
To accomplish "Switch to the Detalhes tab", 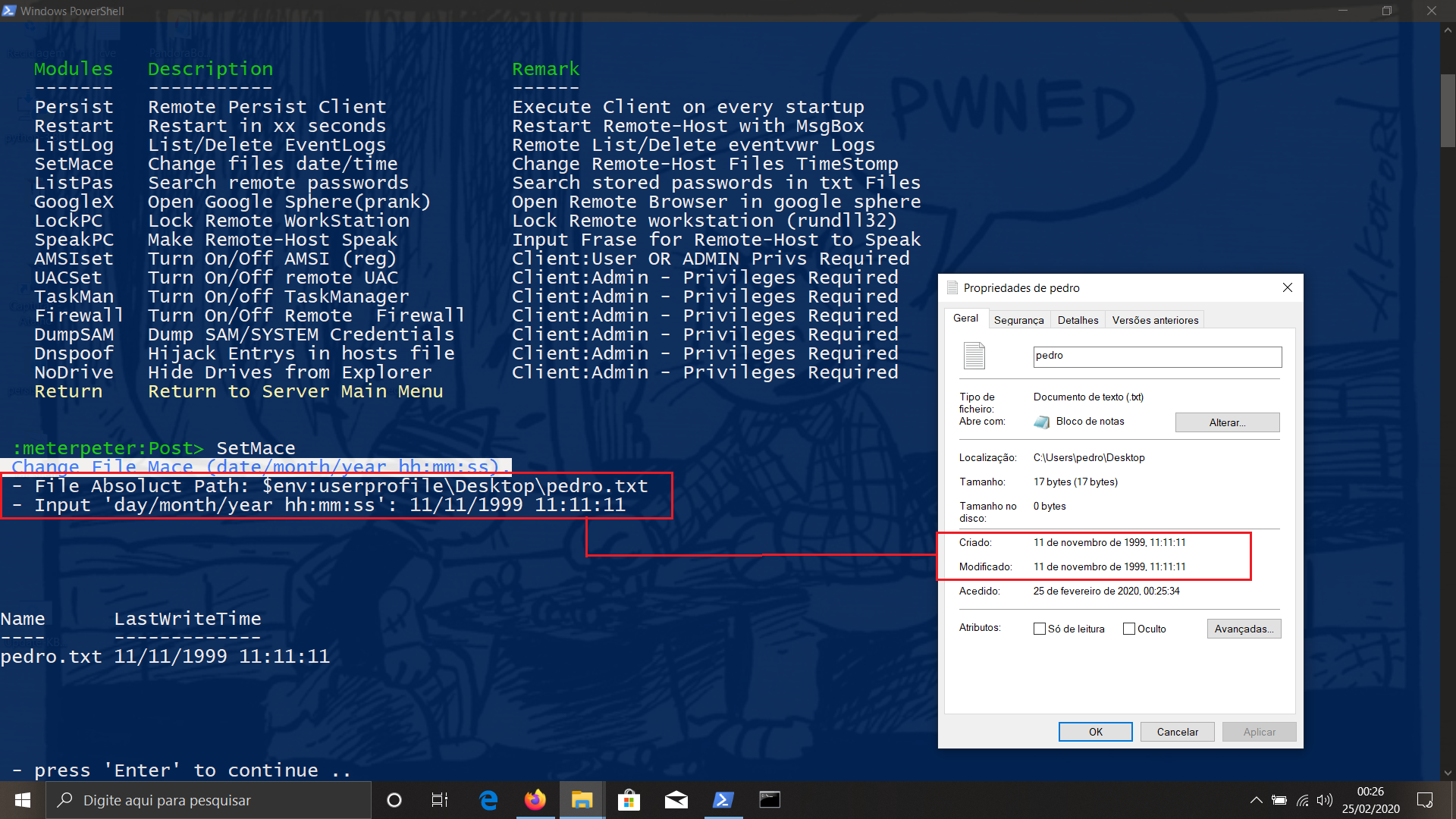I will (1078, 320).
